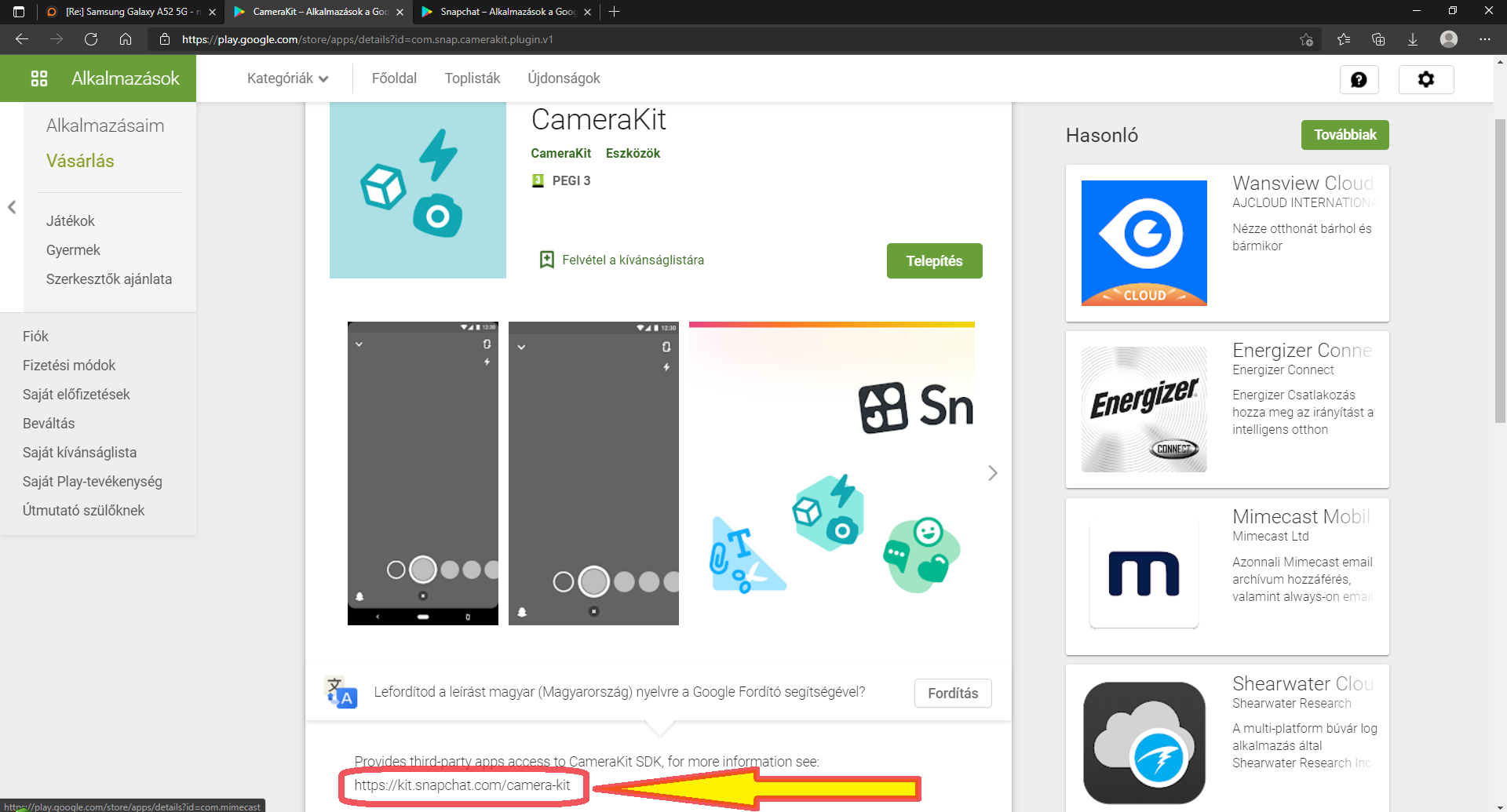
Task: Click the browser address bar URL
Action: 367,39
